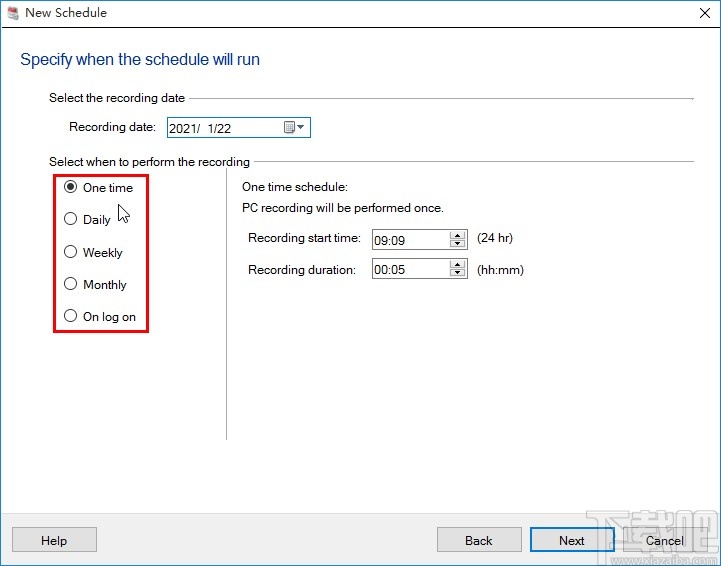
Task: Select the One time radio button
Action: click(70, 187)
